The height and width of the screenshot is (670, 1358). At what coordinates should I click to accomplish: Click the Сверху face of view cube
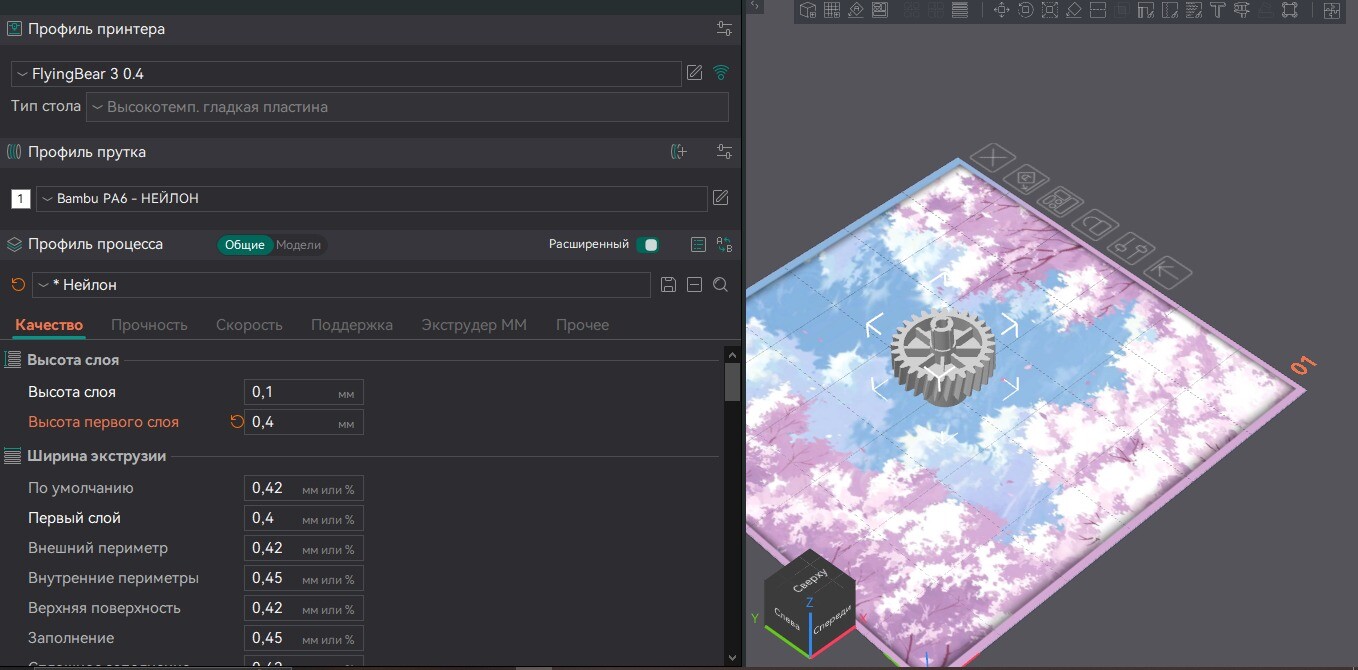click(x=812, y=580)
